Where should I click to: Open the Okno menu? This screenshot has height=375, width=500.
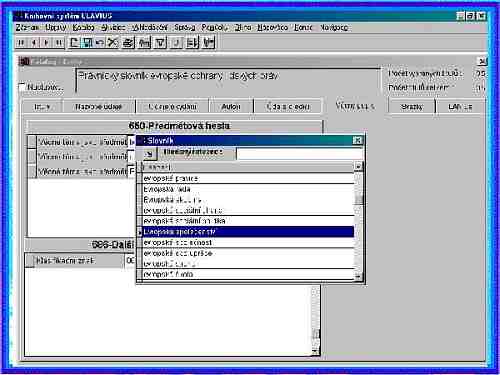[242, 27]
